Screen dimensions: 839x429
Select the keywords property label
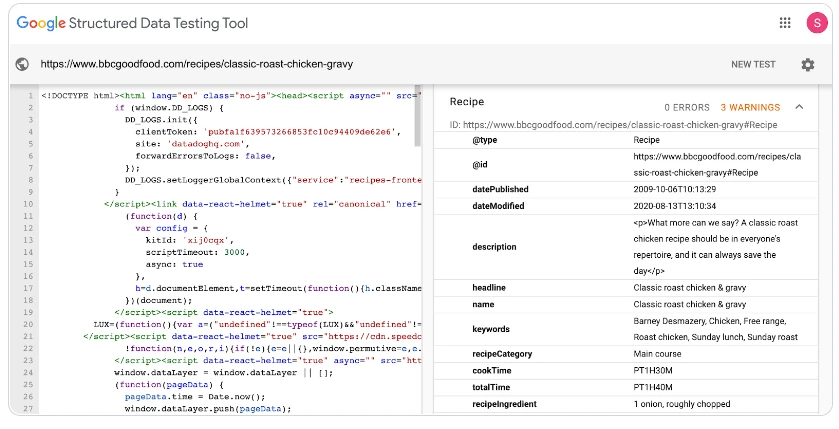click(491, 330)
